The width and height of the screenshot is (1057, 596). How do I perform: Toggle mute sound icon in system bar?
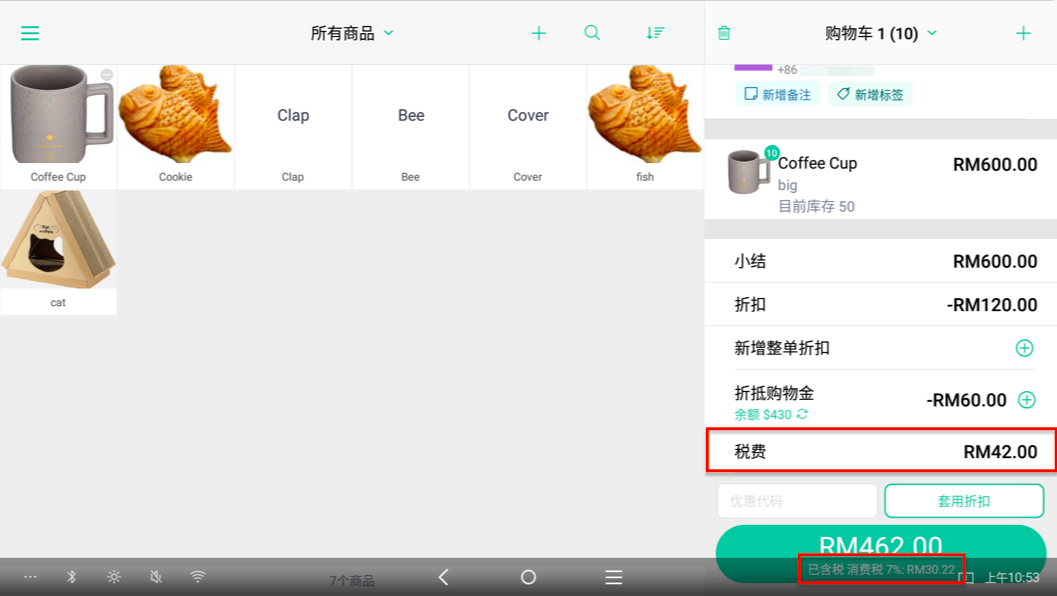[x=156, y=577]
